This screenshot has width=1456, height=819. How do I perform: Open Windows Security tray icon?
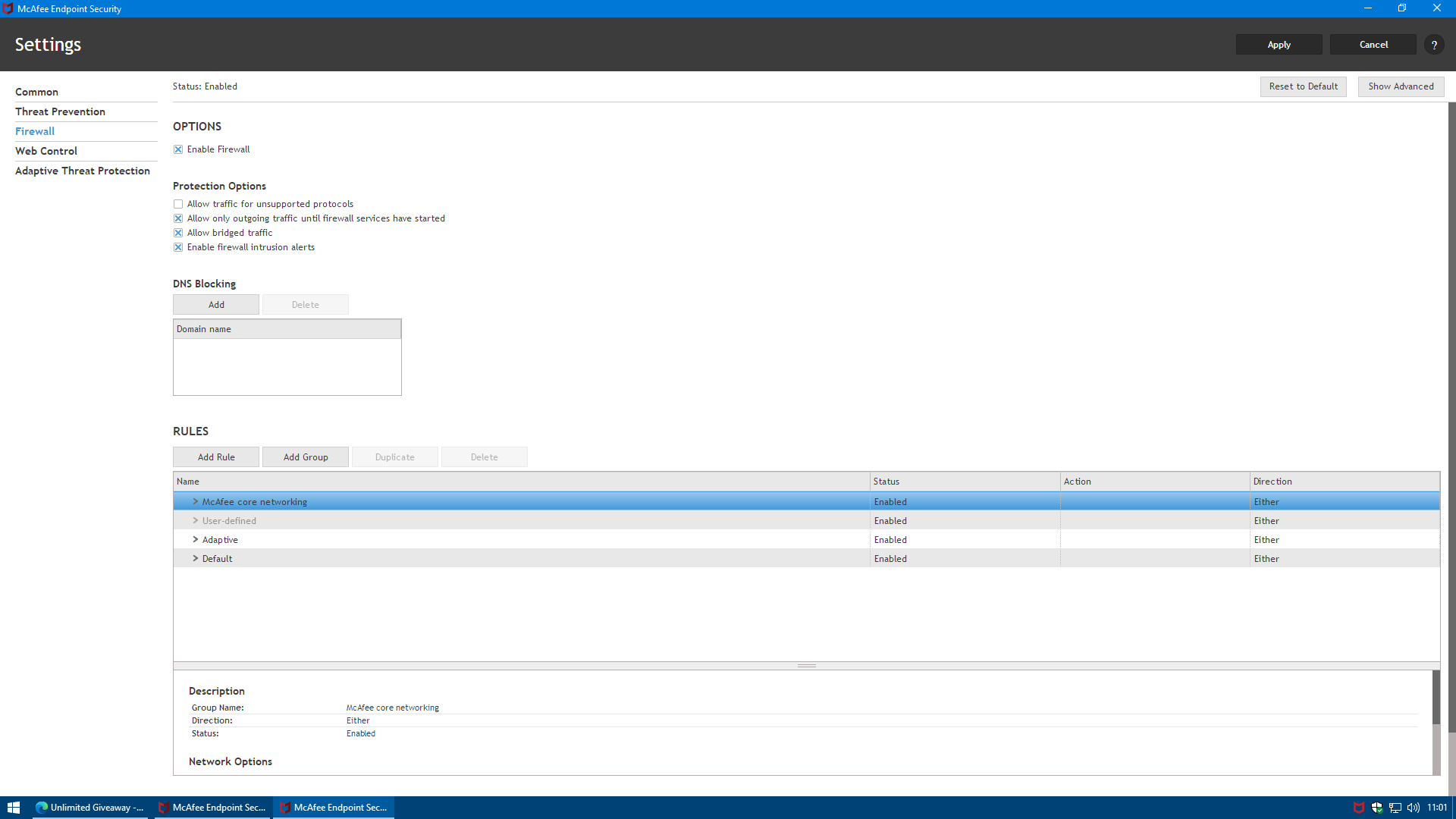[1377, 808]
